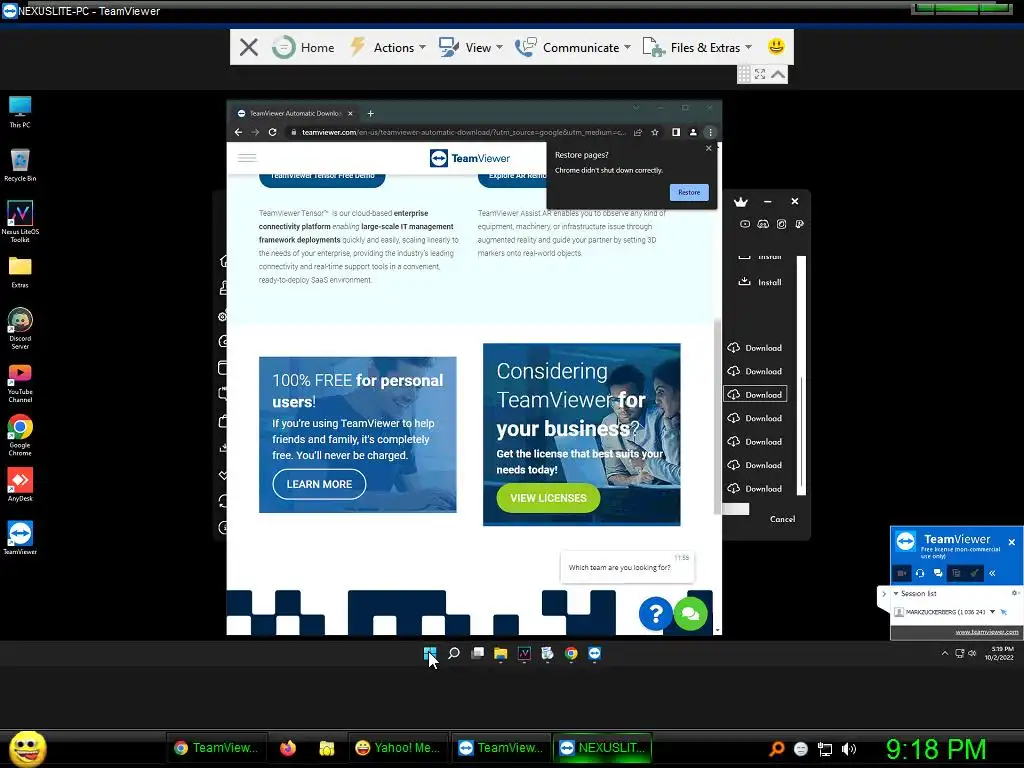The height and width of the screenshot is (768, 1024).
Task: Open the YouTube Channel desktop shortcut
Action: 20,383
